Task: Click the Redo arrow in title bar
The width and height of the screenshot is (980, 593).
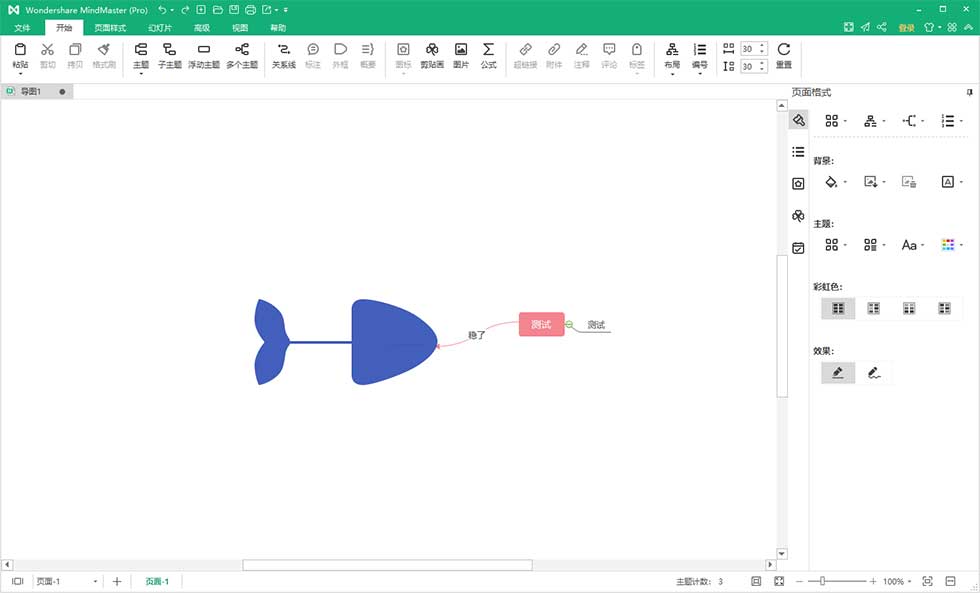Action: 185,10
